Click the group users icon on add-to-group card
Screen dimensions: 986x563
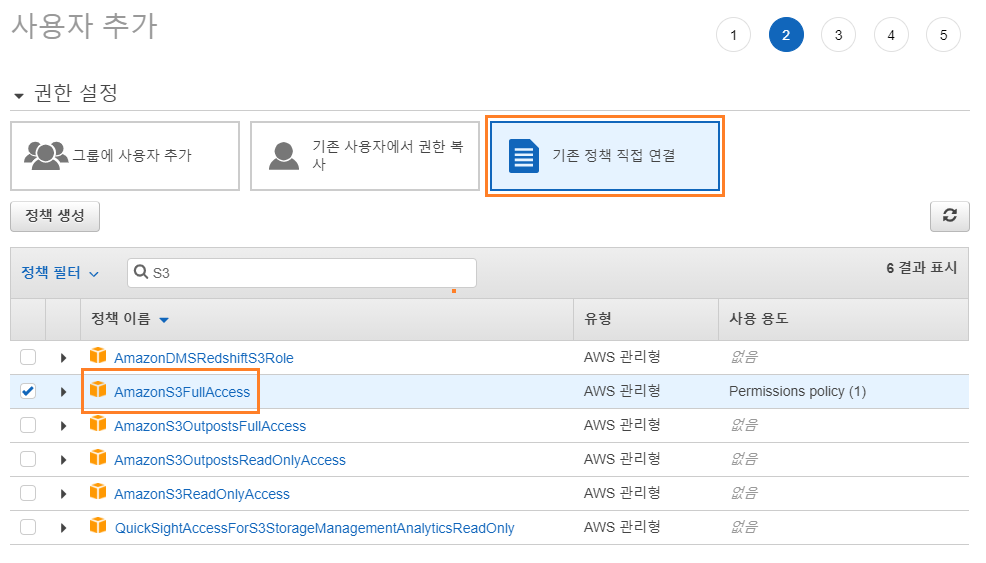(x=46, y=155)
